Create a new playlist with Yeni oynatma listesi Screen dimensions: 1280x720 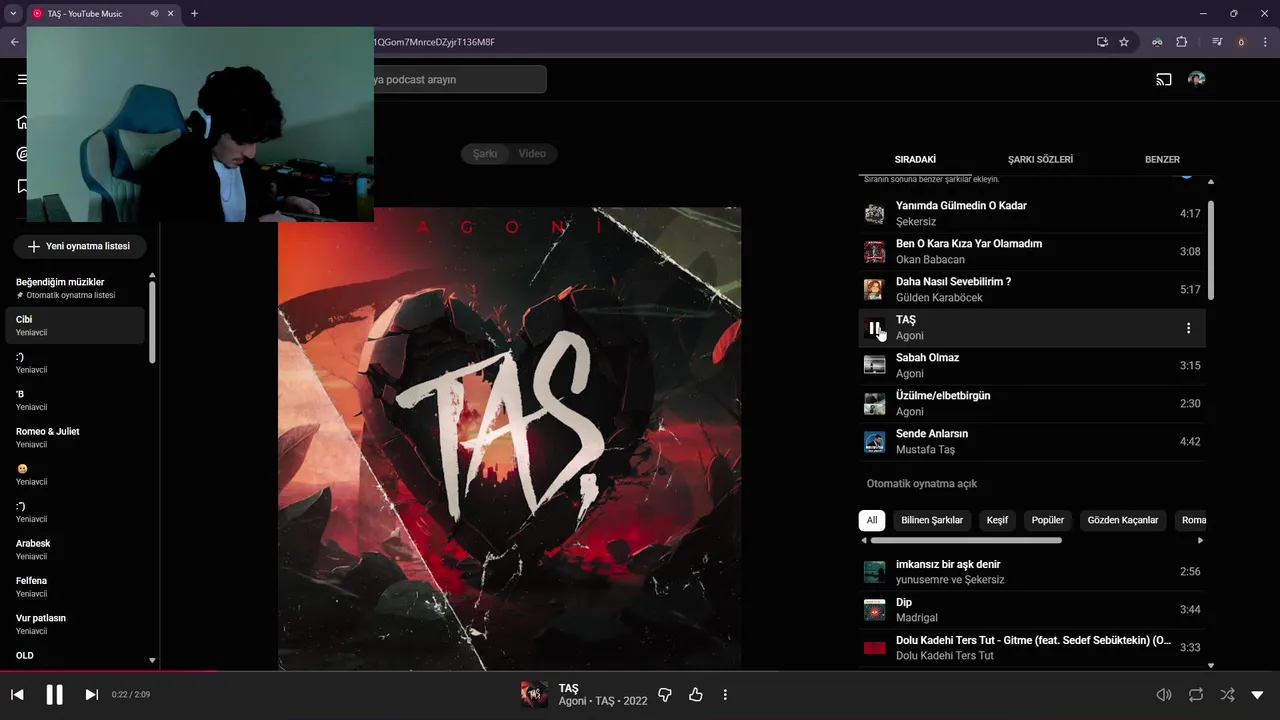79,246
